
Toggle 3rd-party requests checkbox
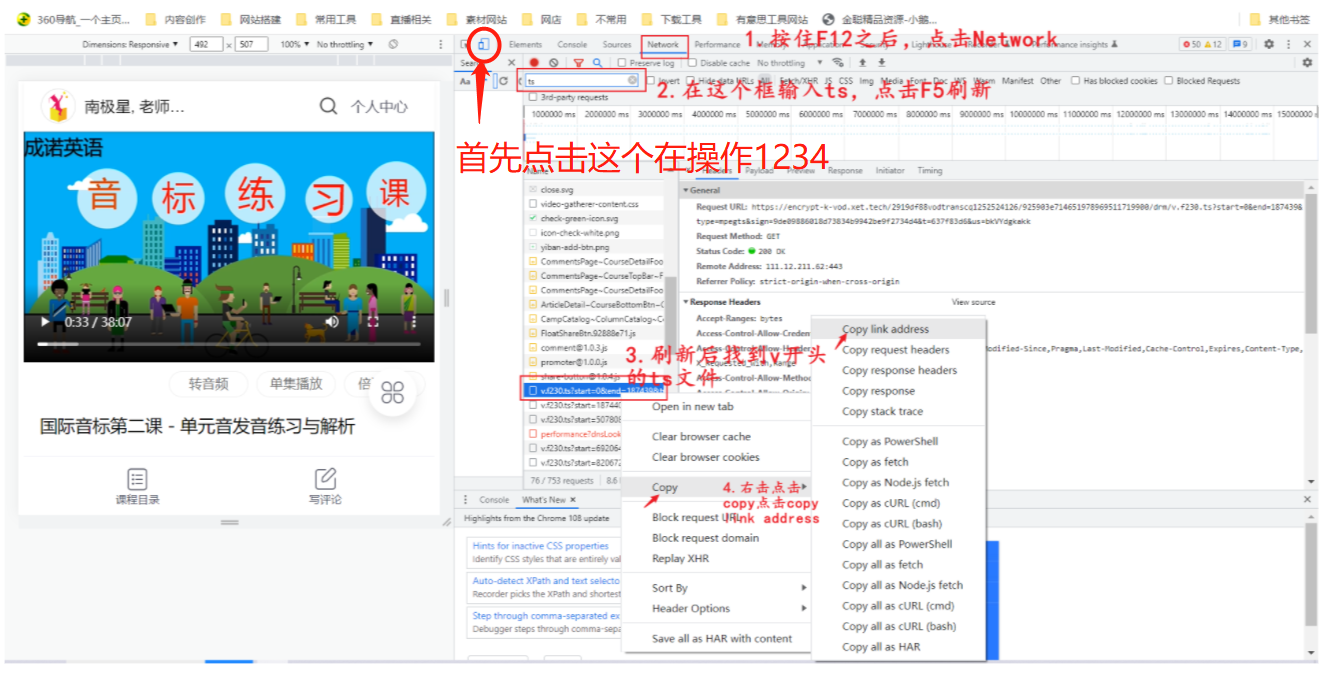pyautogui.click(x=533, y=97)
